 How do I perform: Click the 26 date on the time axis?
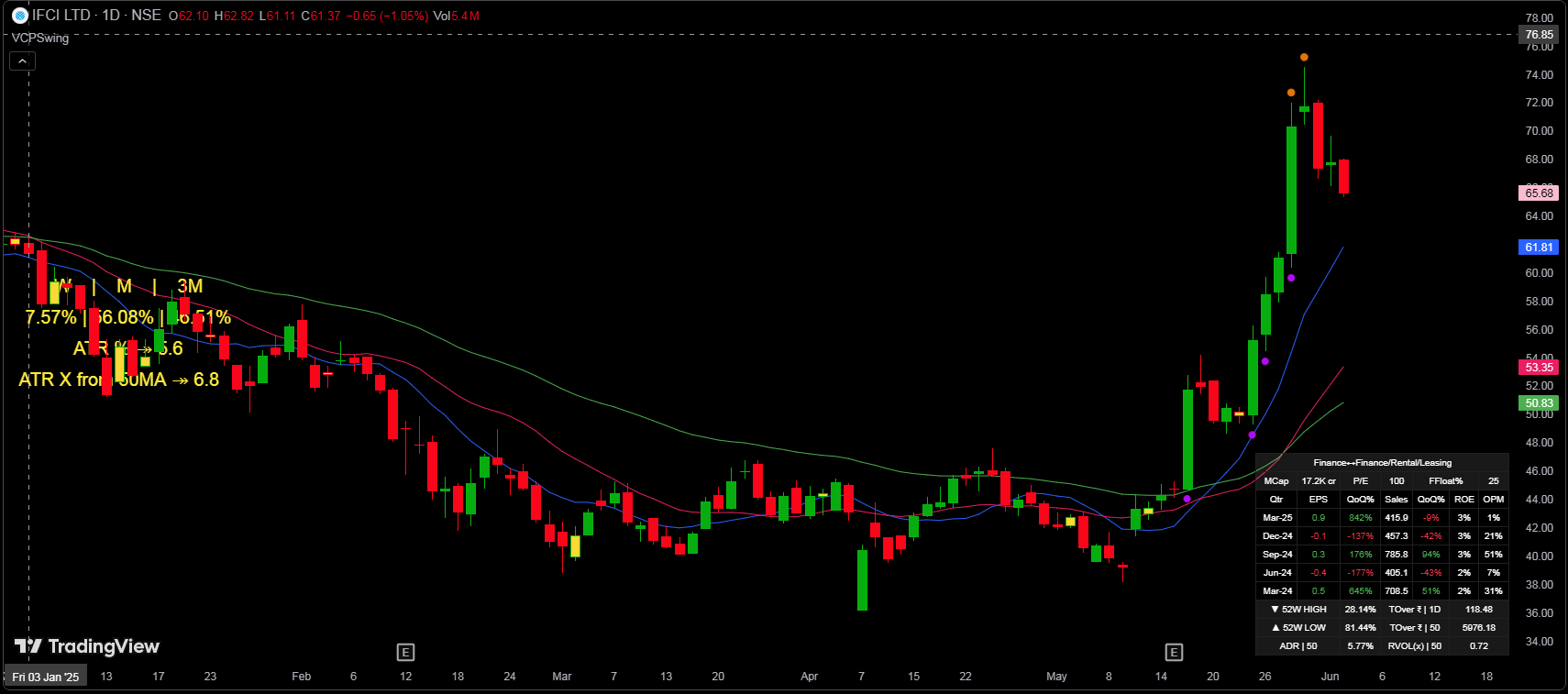point(1264,677)
